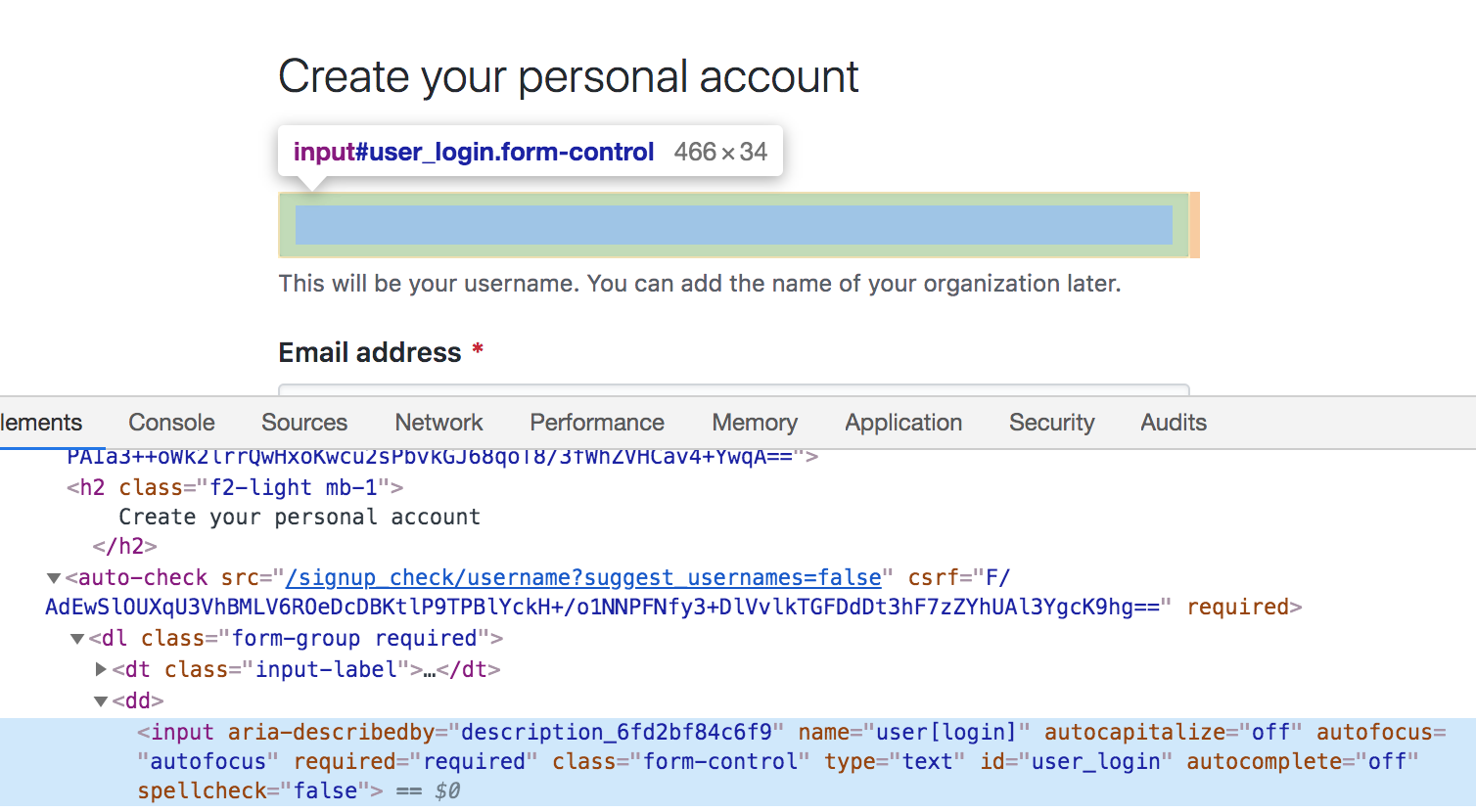The height and width of the screenshot is (812, 1476).
Task: Click the Email address input field
Action: 734,390
